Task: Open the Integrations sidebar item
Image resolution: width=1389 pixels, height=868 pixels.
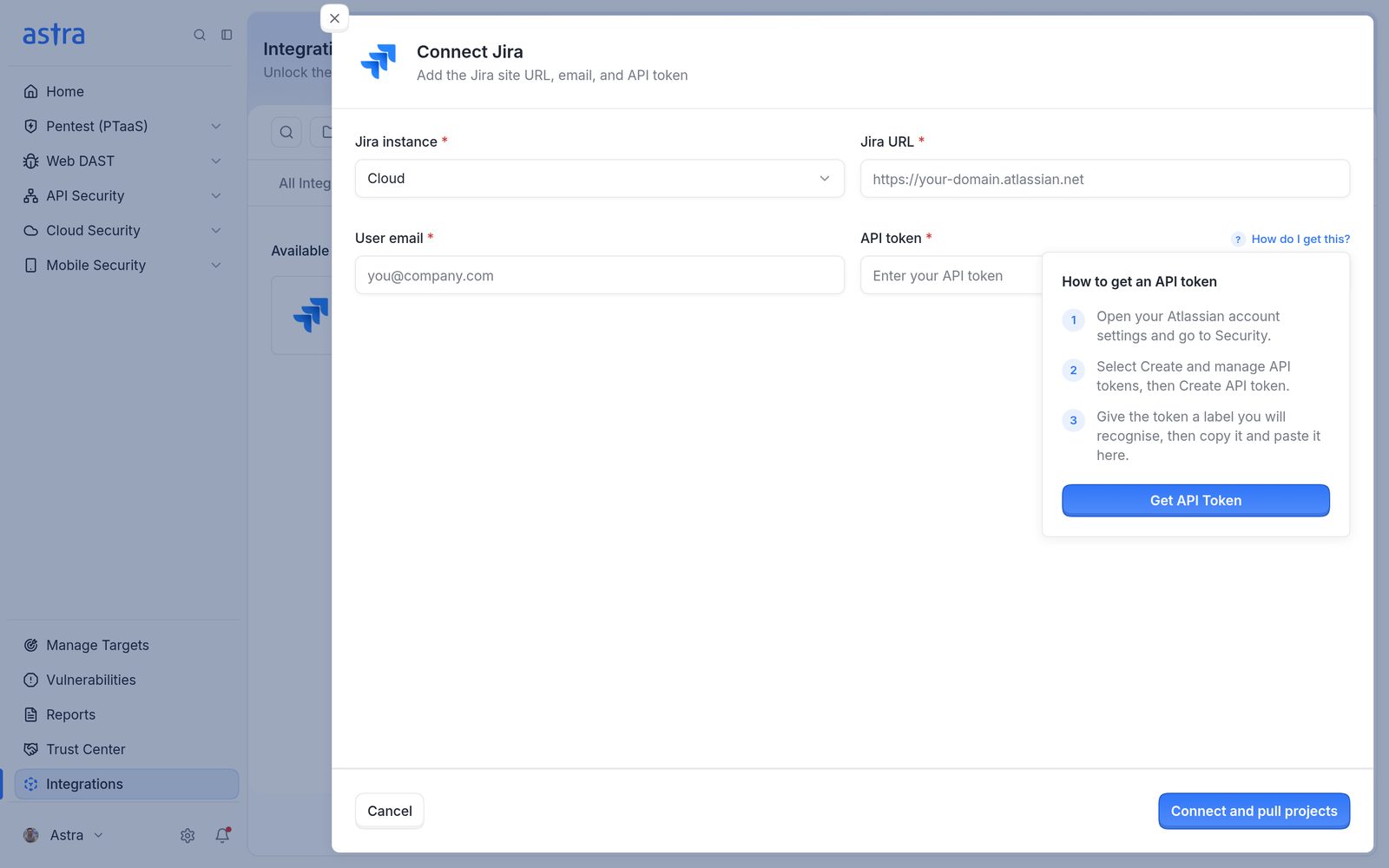Action: click(x=127, y=784)
